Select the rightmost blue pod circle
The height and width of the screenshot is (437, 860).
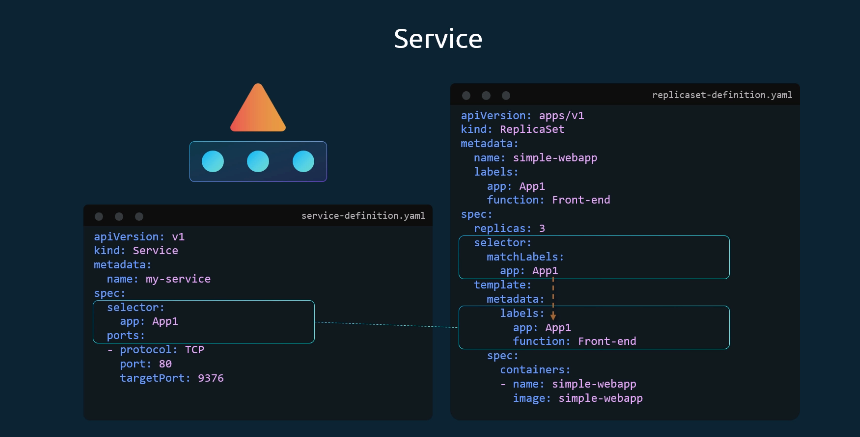coord(303,161)
